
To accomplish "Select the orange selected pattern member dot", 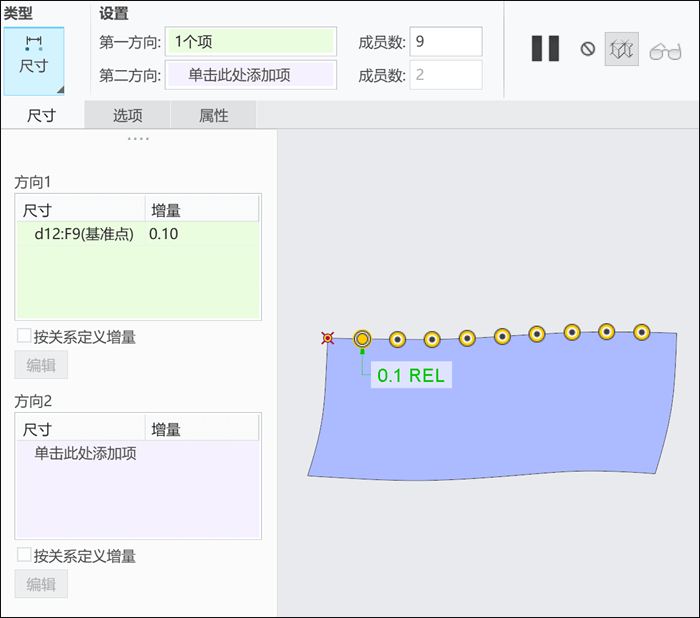I will pyautogui.click(x=362, y=339).
